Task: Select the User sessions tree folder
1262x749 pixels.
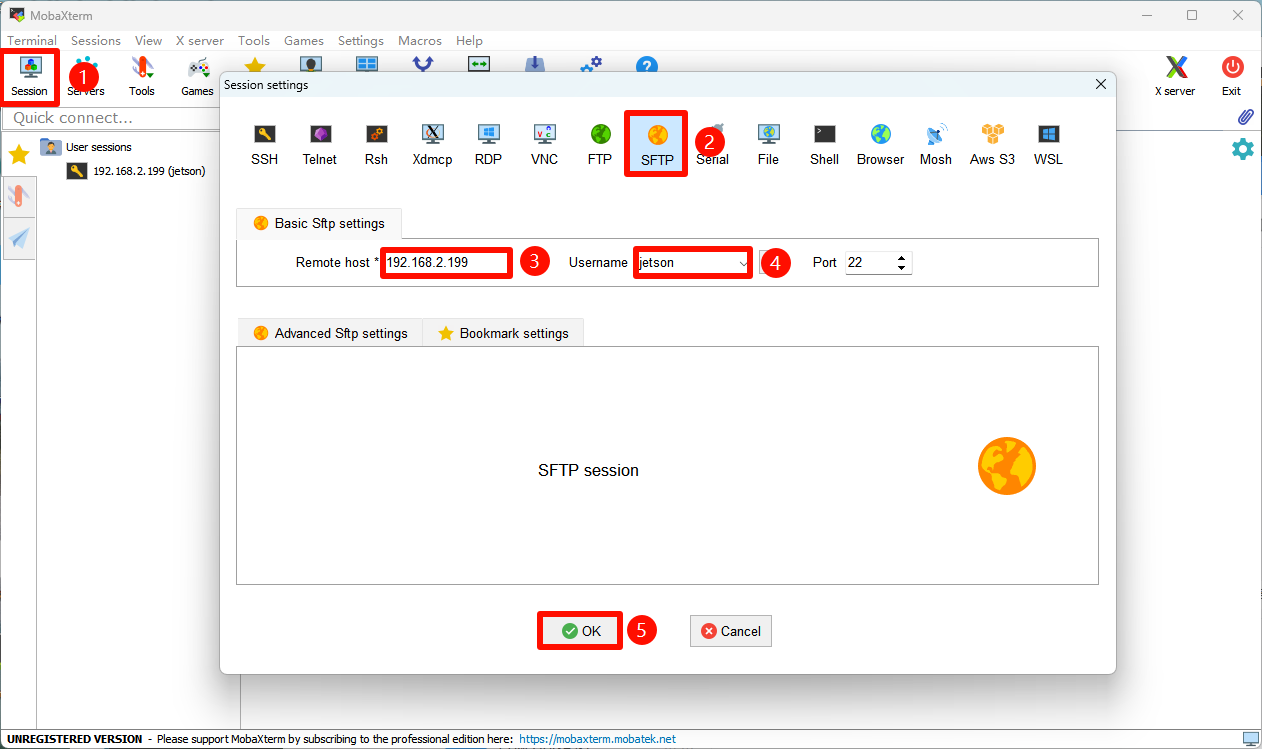Action: point(86,147)
